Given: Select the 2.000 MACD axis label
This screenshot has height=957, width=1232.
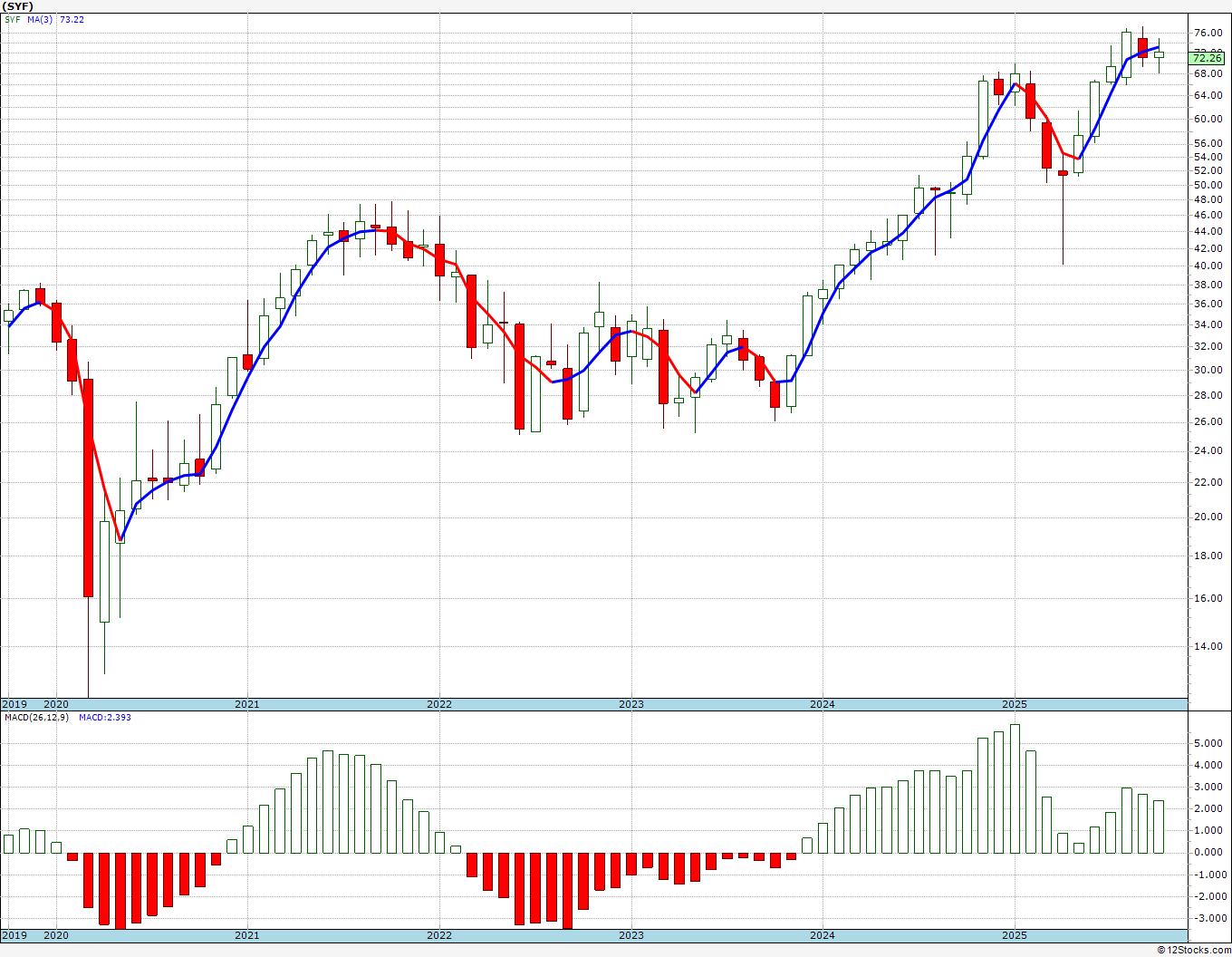Looking at the screenshot, I should click(x=1210, y=809).
